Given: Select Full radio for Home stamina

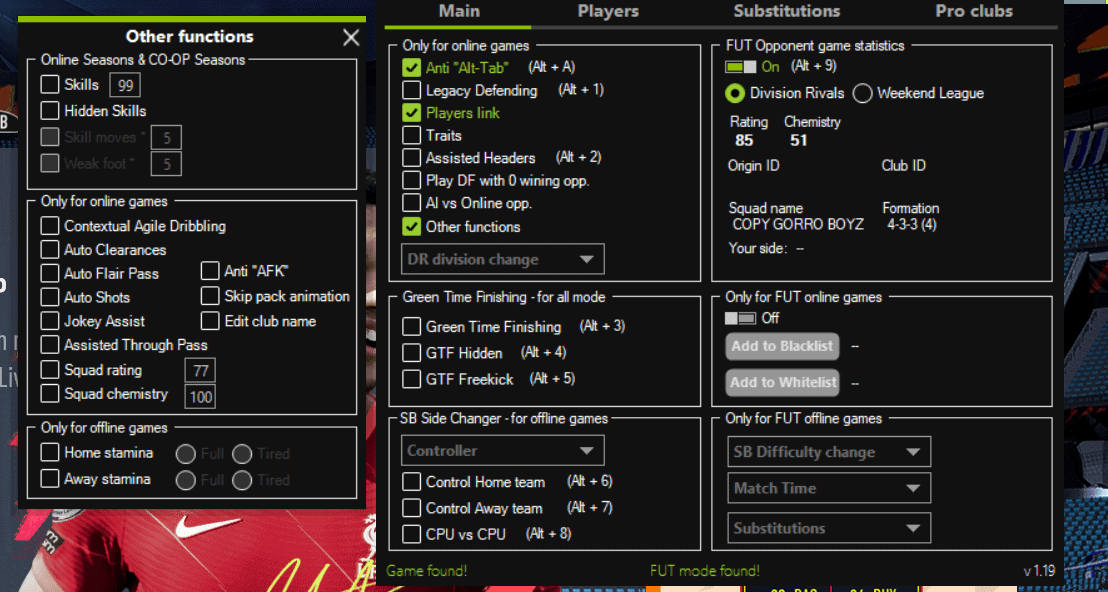Looking at the screenshot, I should [185, 454].
